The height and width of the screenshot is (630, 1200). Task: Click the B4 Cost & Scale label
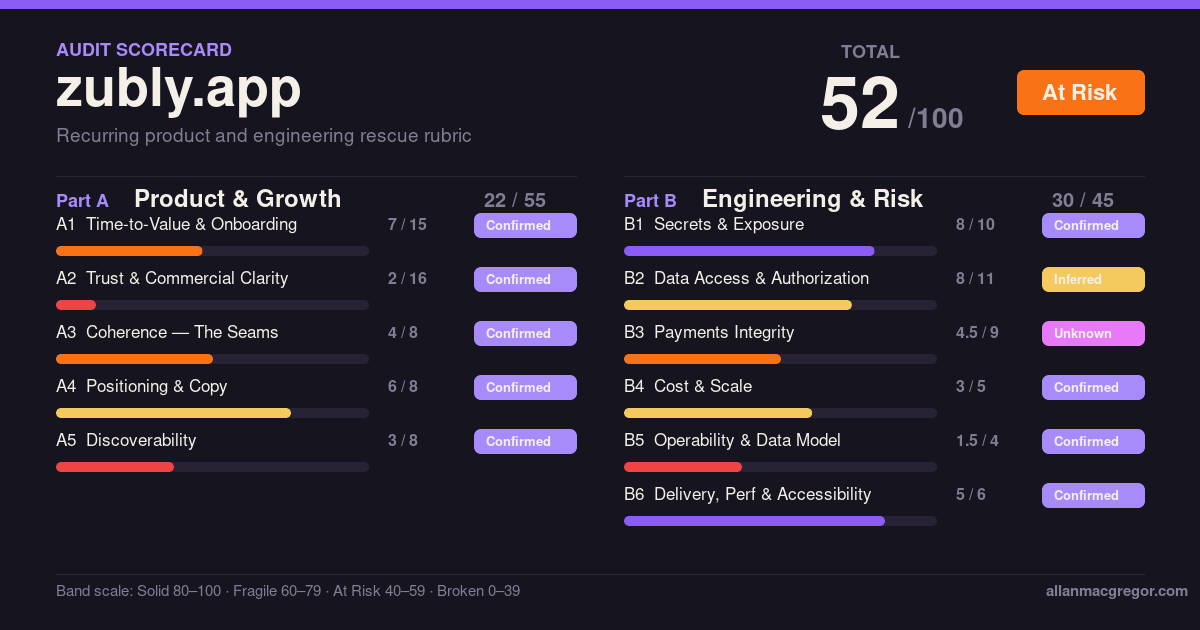pos(688,387)
